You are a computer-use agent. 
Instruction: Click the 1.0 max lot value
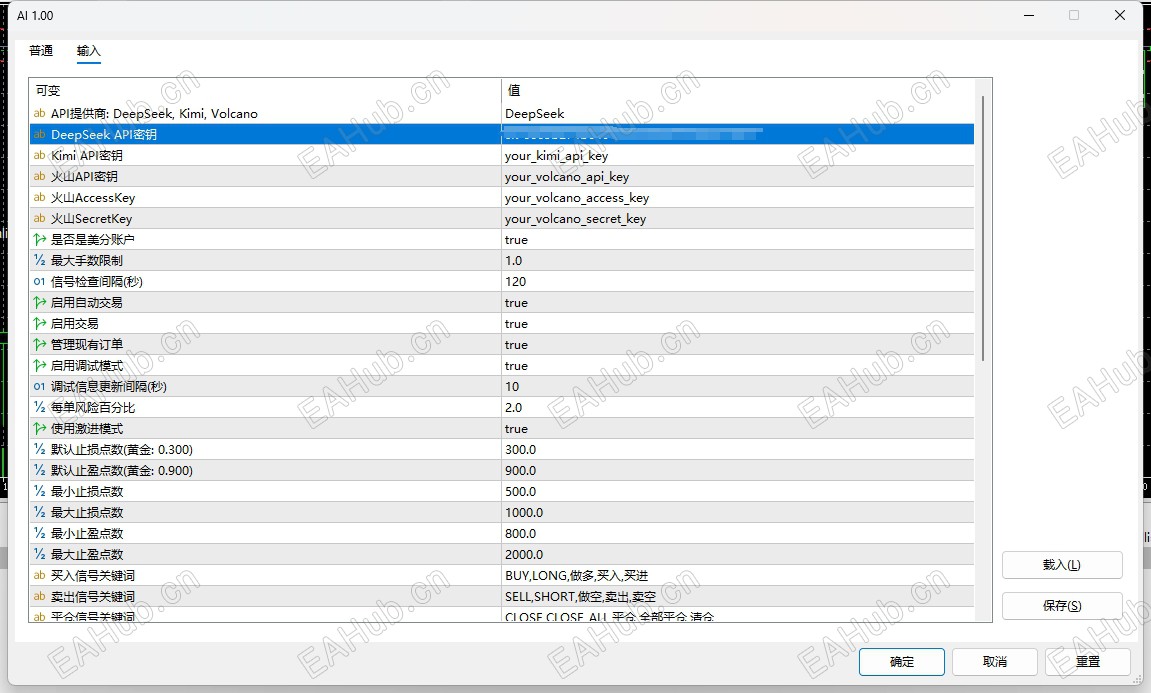[513, 261]
